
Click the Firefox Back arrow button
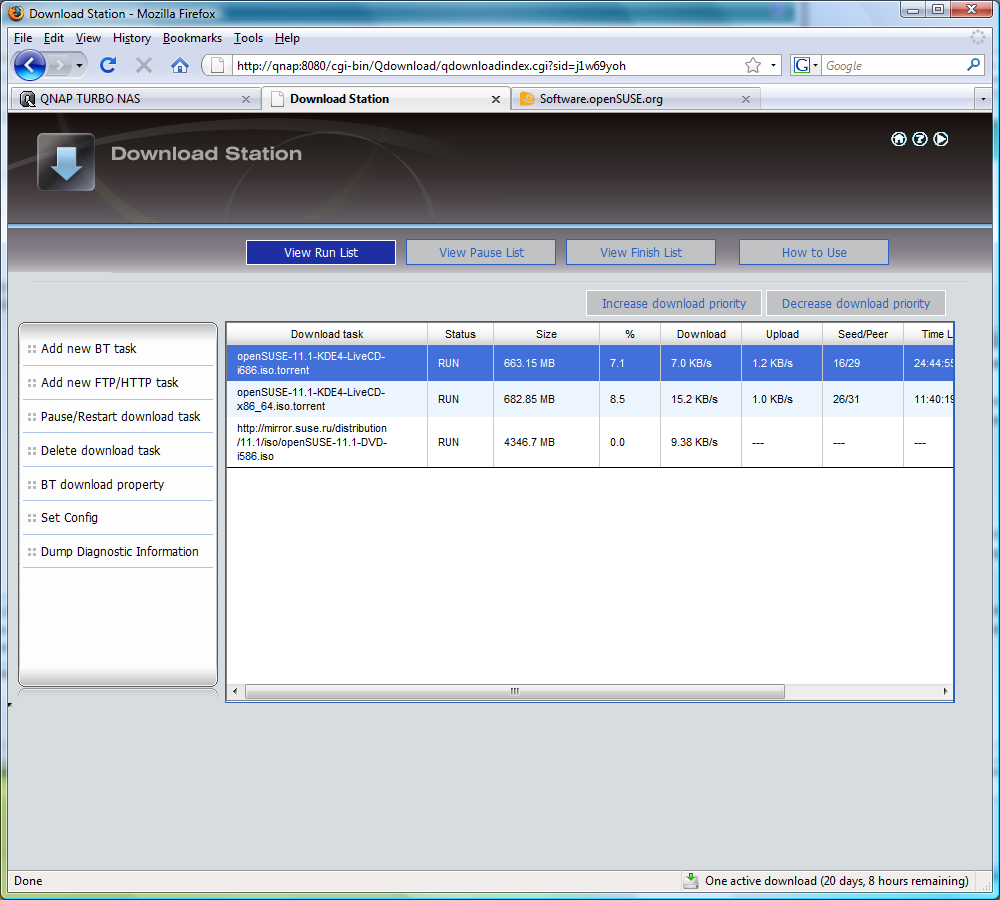point(29,65)
